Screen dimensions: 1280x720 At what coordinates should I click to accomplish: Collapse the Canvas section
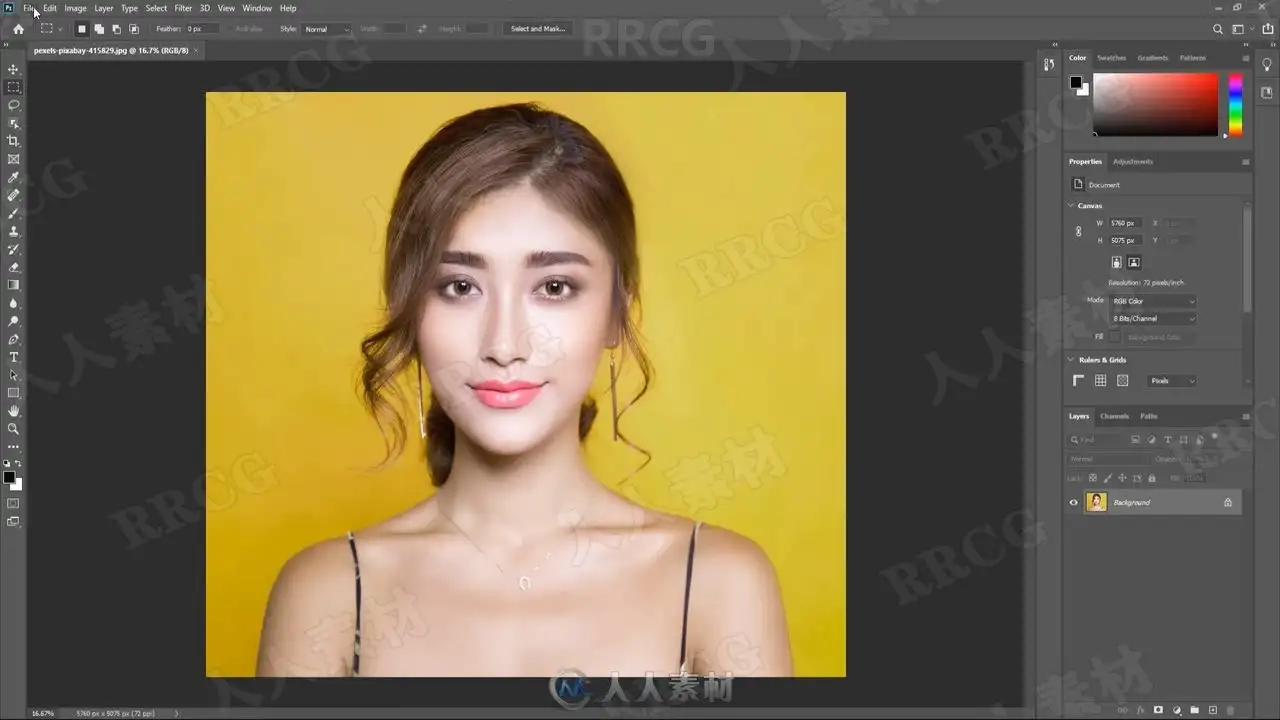click(x=1071, y=206)
